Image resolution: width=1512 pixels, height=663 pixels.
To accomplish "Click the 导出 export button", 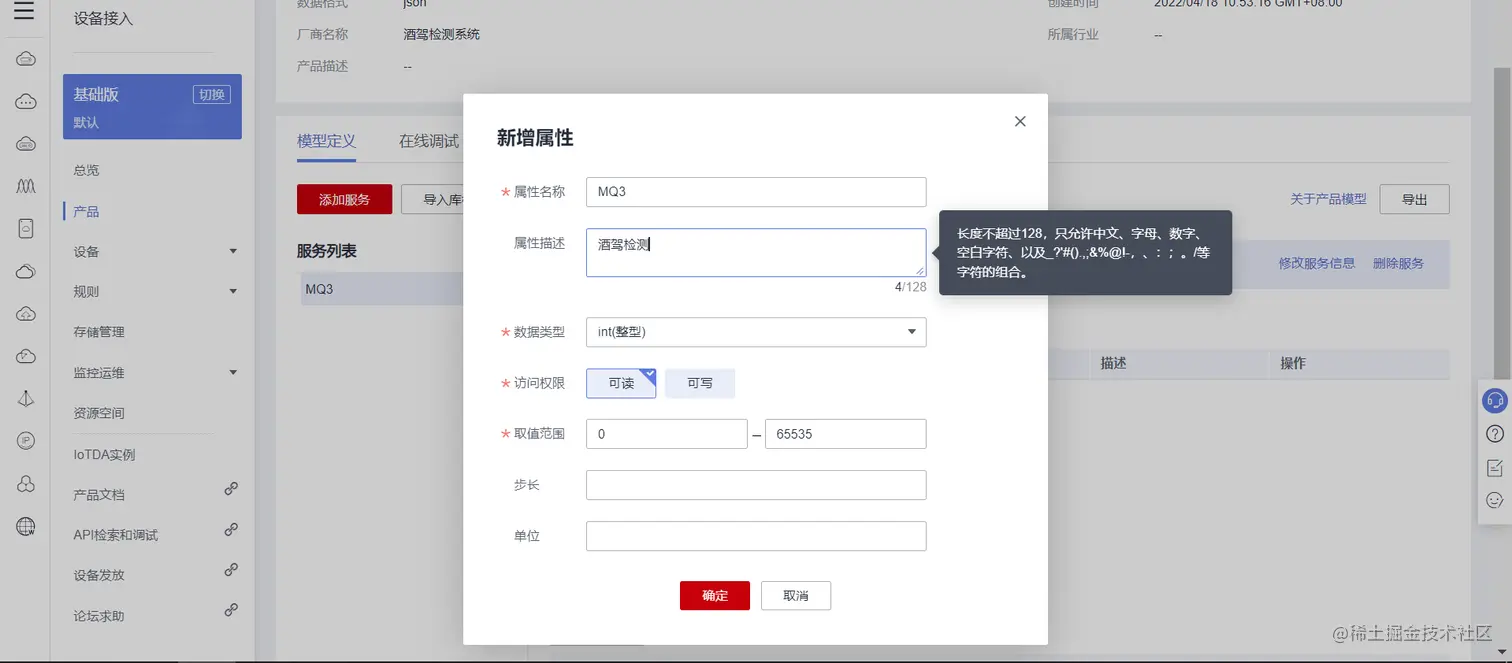I will point(1414,199).
